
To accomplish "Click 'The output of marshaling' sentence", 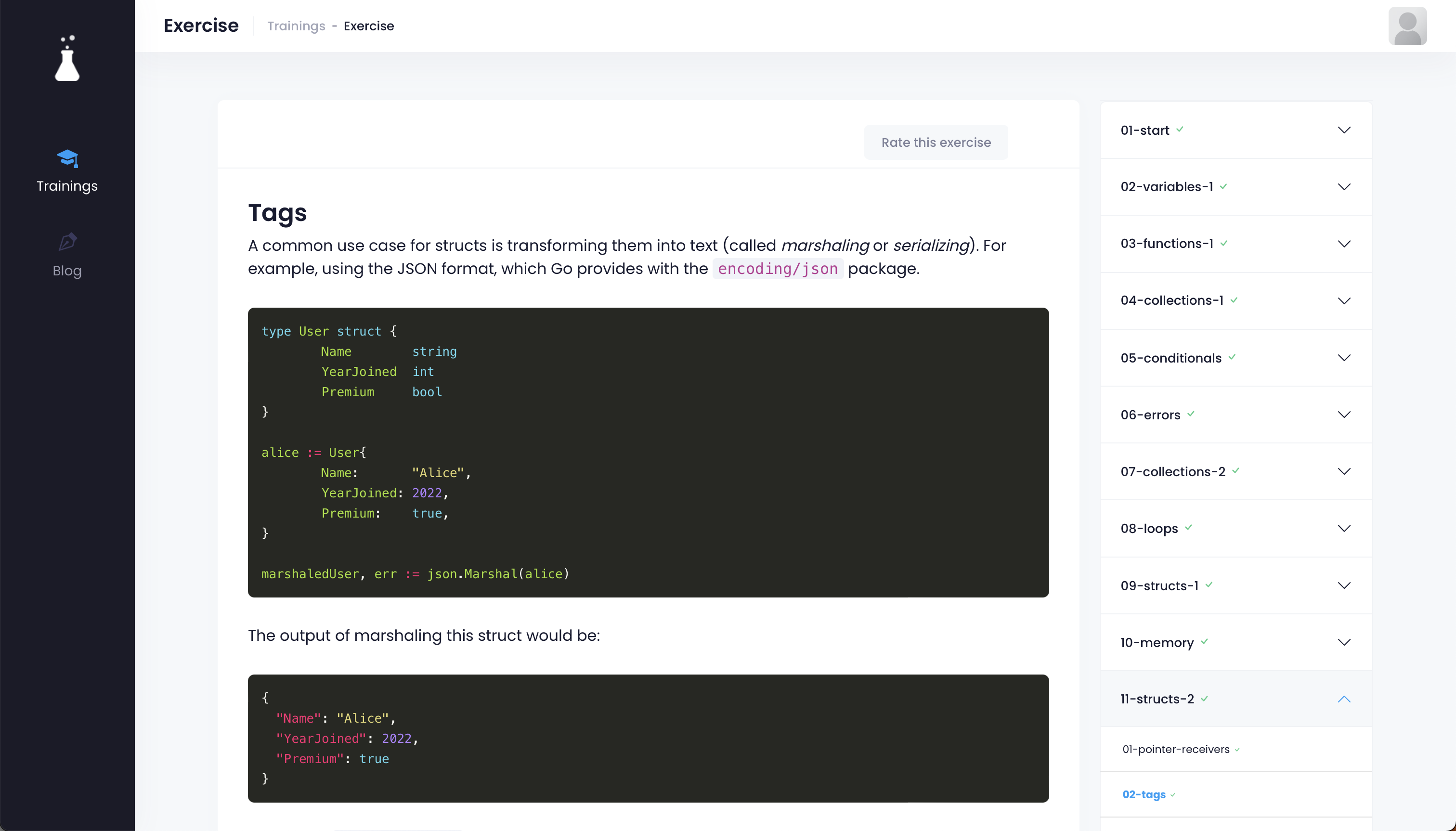I will pos(424,636).
